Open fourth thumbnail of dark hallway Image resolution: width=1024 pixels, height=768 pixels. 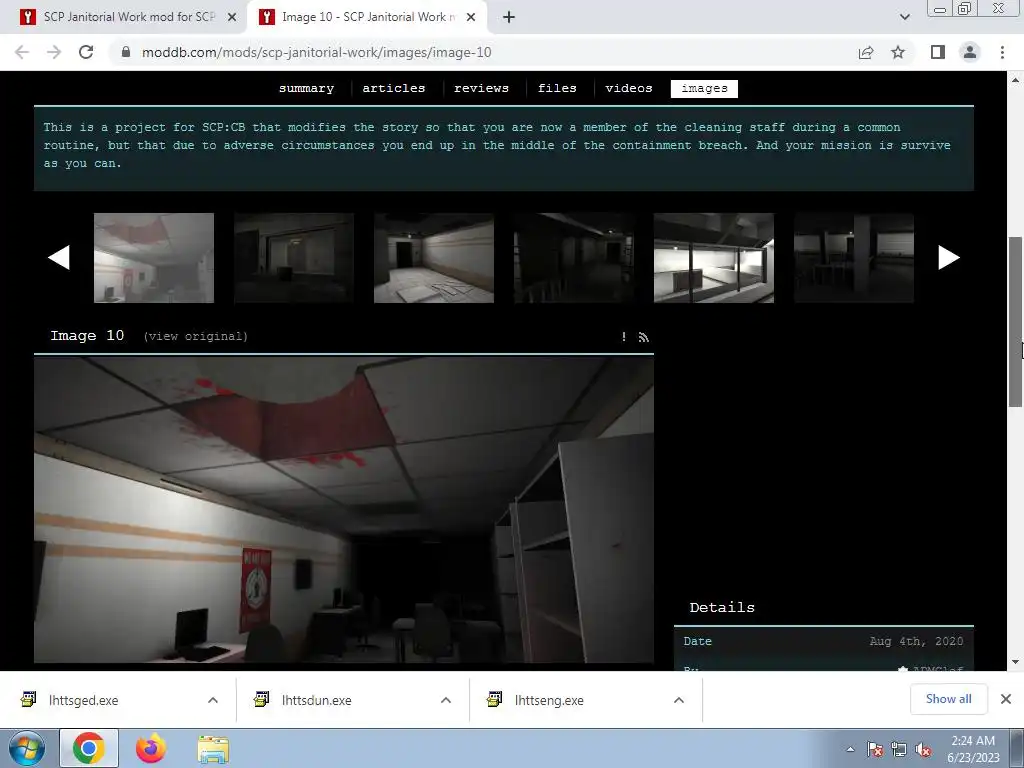pos(574,258)
